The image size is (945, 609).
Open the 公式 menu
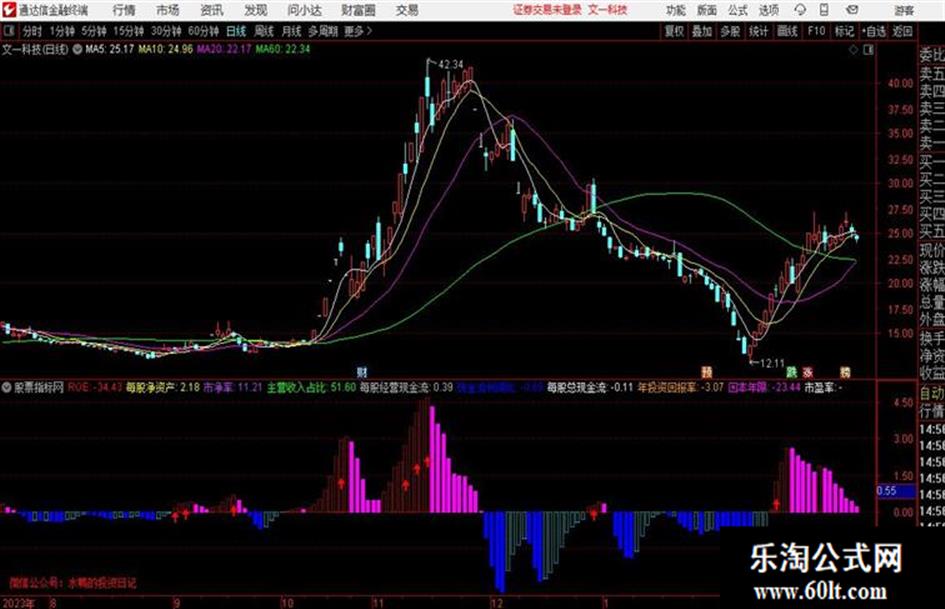[738, 10]
